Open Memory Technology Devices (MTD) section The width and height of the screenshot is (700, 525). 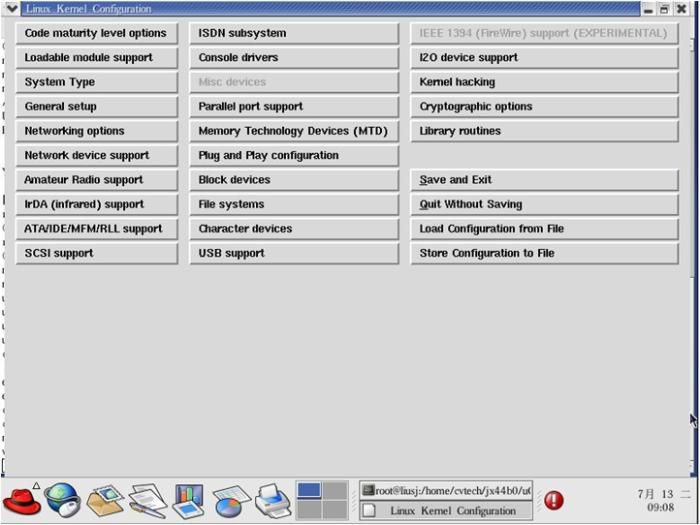(x=294, y=131)
